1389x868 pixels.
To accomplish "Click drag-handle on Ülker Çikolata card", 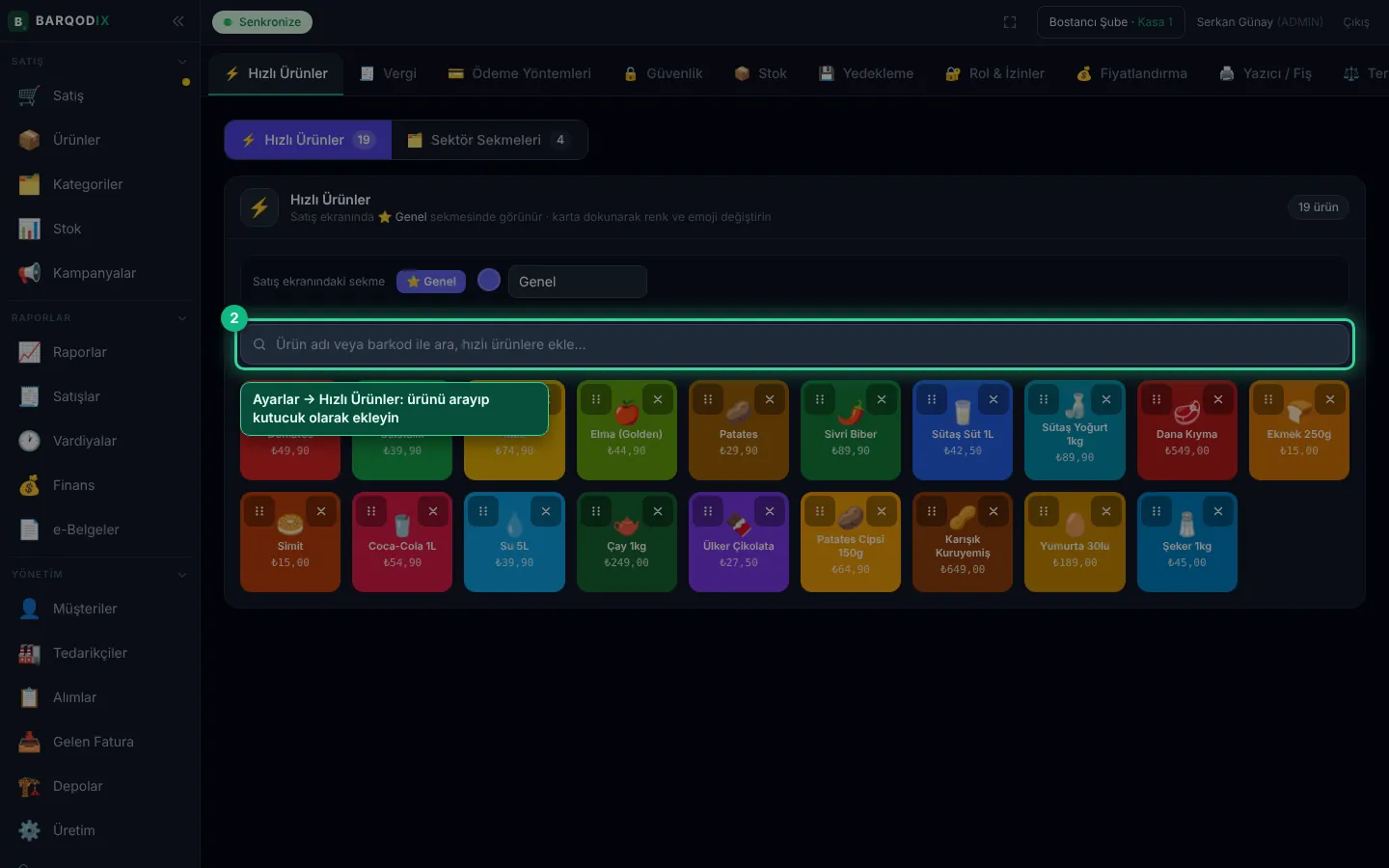I will [x=708, y=511].
